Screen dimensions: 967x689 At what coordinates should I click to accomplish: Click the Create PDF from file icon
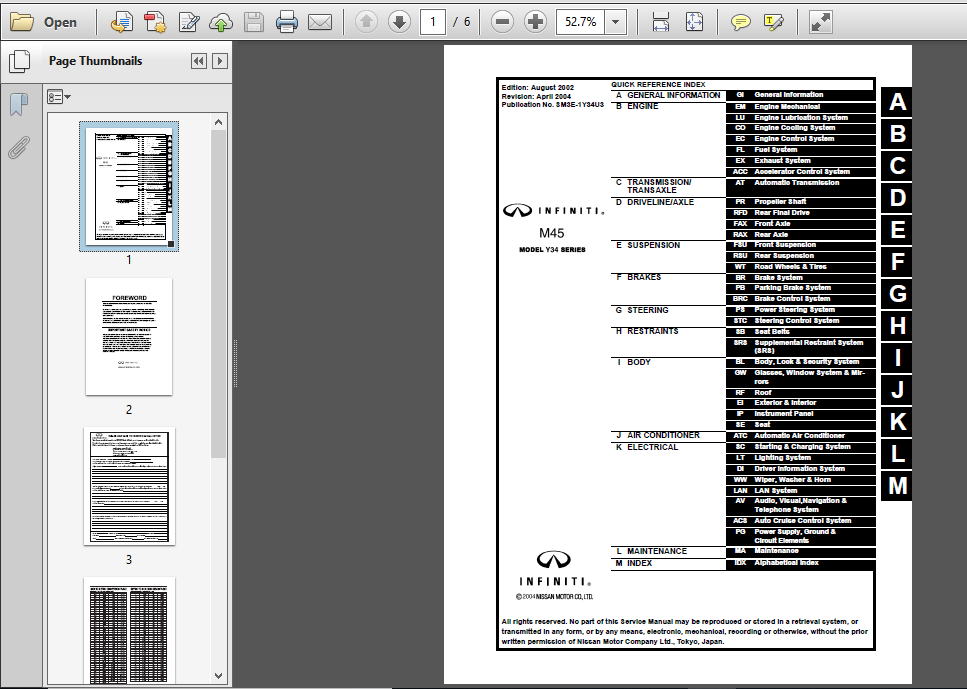pos(121,22)
